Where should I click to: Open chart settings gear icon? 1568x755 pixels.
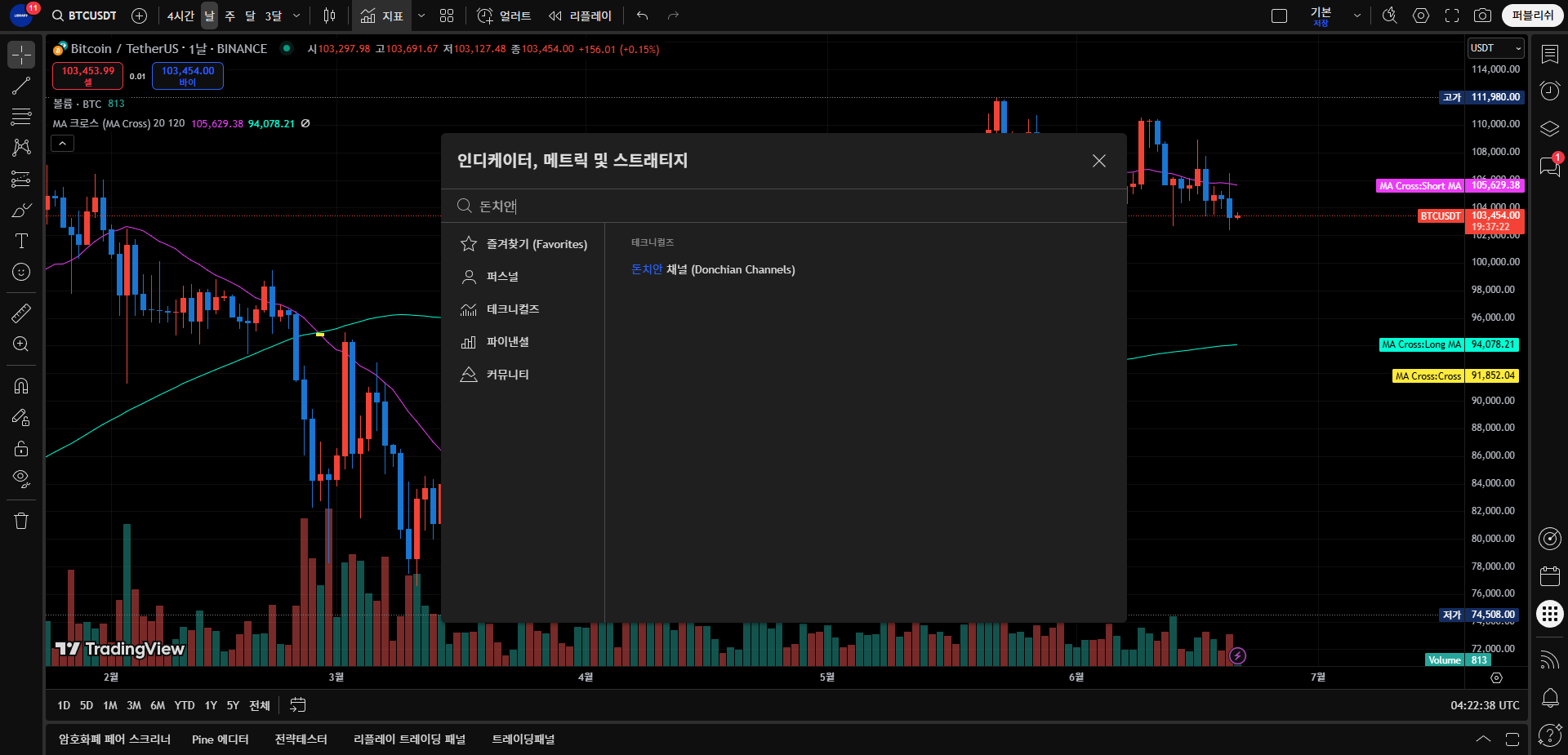pyautogui.click(x=1421, y=16)
